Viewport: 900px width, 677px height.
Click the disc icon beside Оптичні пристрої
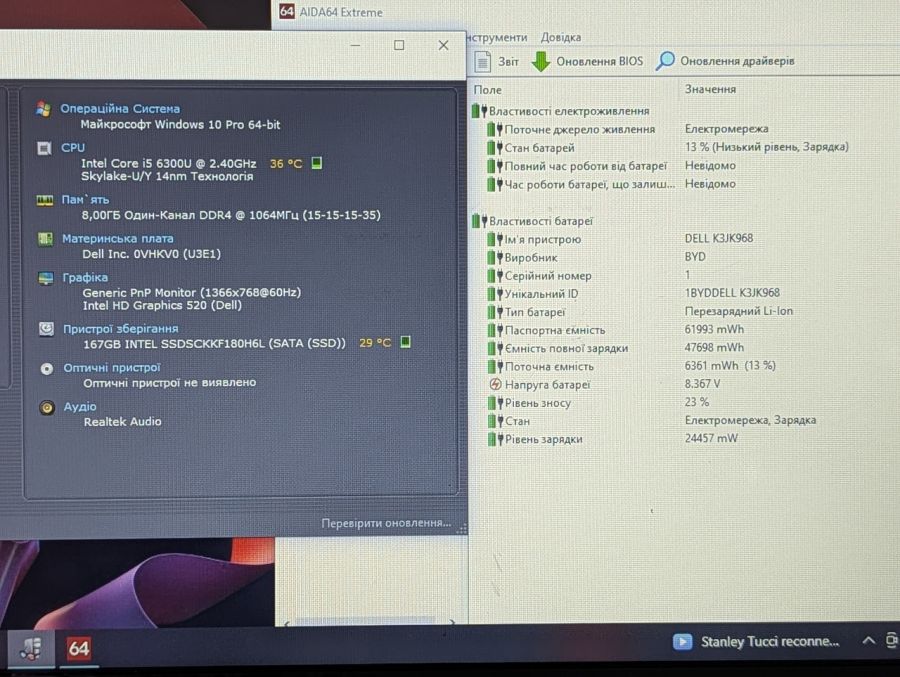(x=47, y=369)
